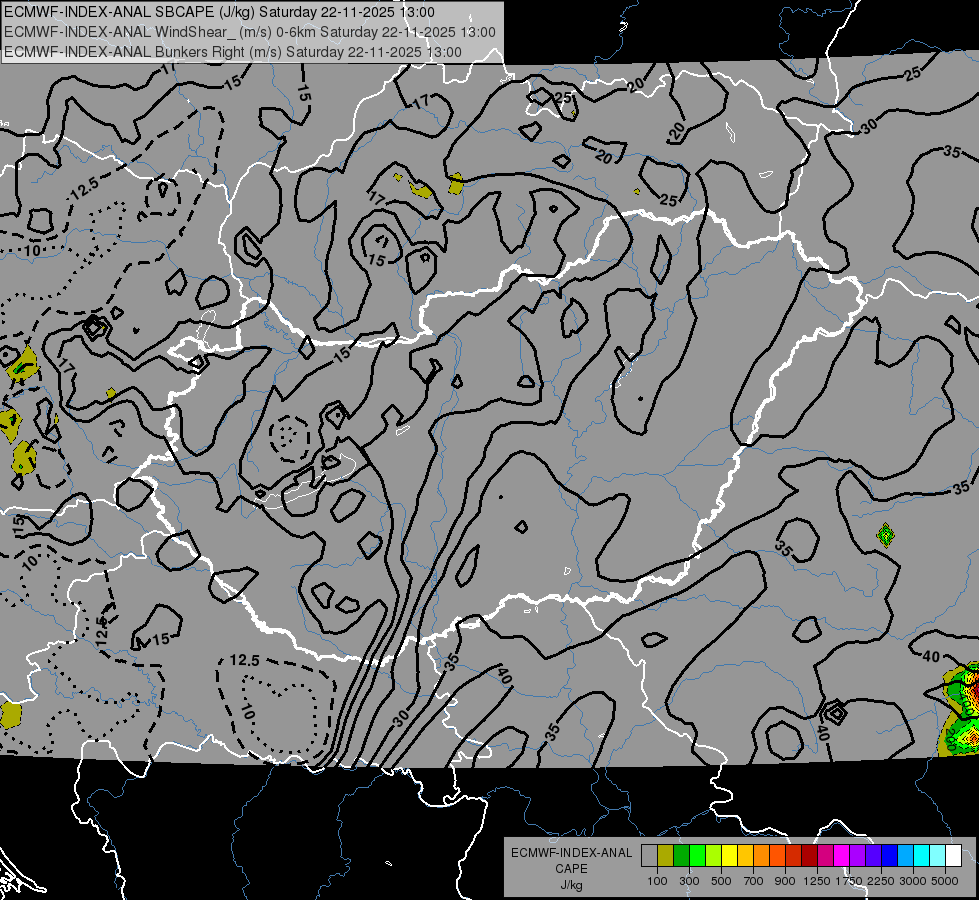Select the pale cyan swatch before white
979x900 pixels.
click(937, 855)
